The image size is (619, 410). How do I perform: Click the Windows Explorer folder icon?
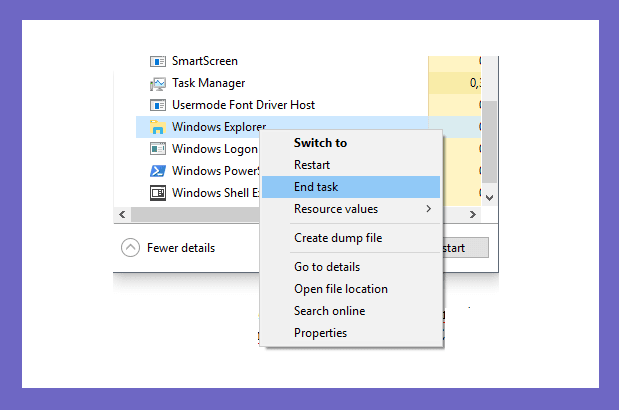point(158,127)
